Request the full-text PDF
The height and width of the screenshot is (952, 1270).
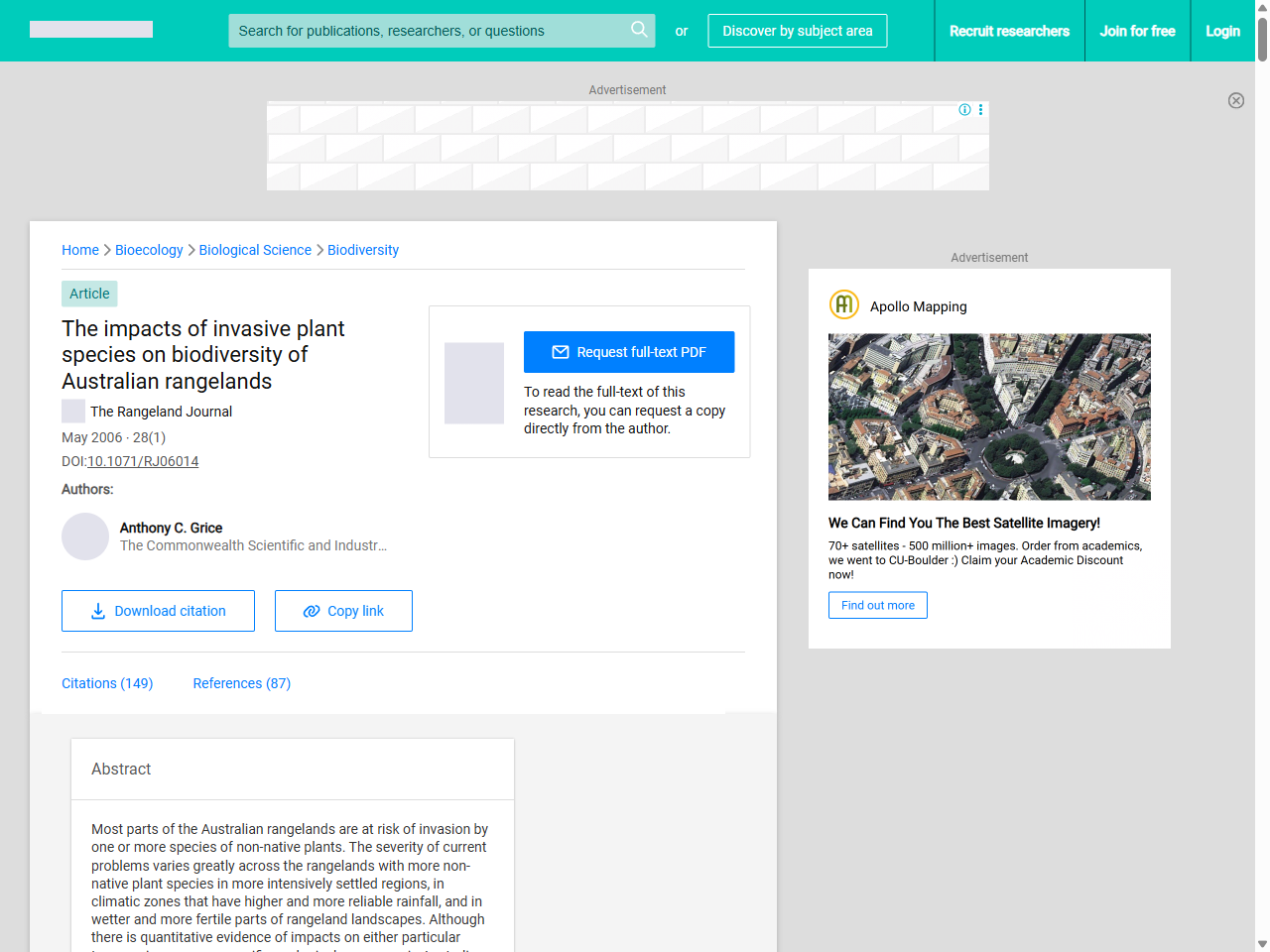point(629,352)
